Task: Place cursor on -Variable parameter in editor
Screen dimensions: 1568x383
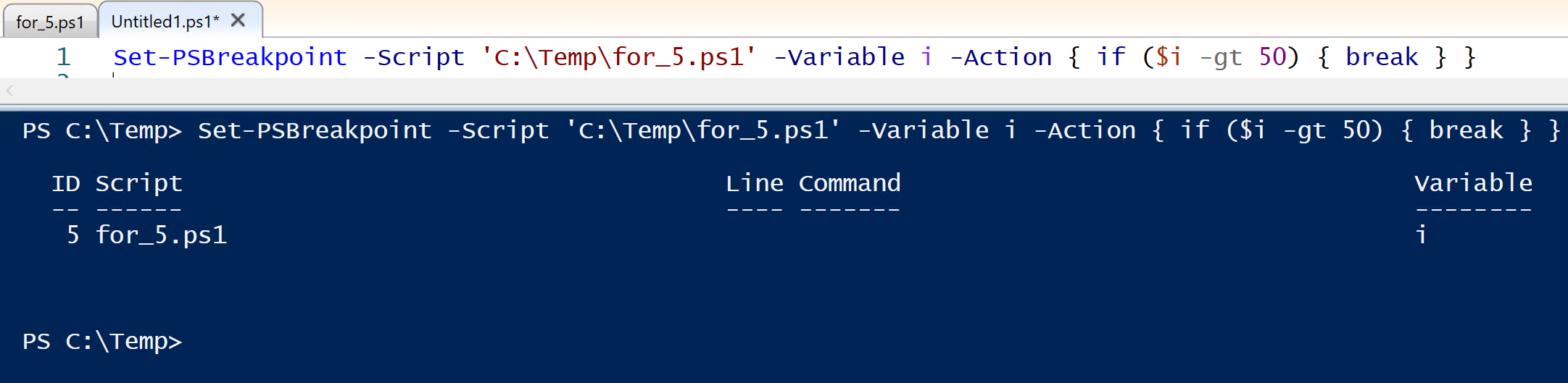Action: click(839, 56)
